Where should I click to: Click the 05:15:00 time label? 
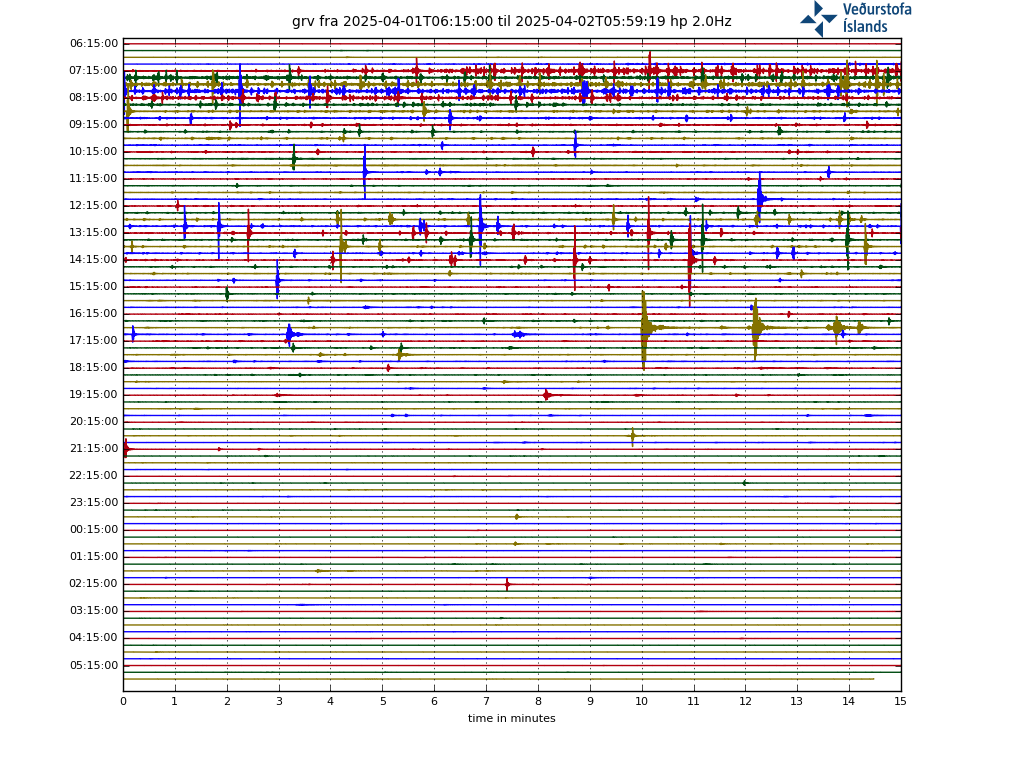(x=94, y=665)
